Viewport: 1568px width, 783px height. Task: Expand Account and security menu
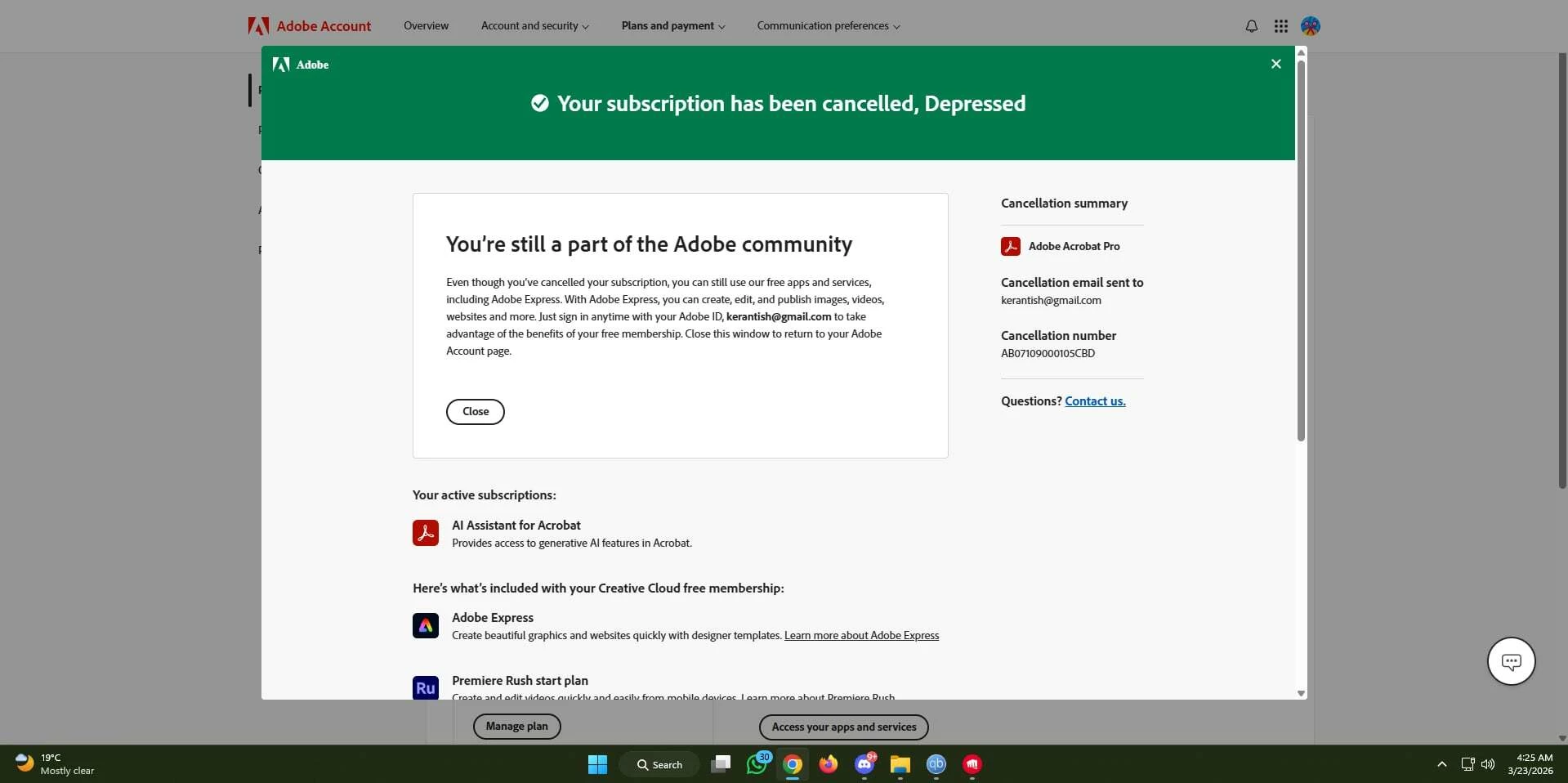tap(534, 26)
